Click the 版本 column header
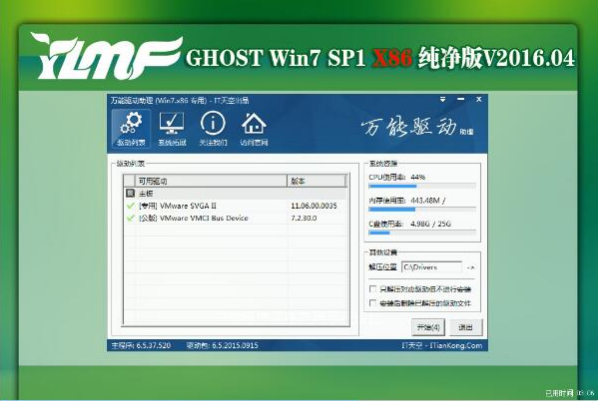 317,181
